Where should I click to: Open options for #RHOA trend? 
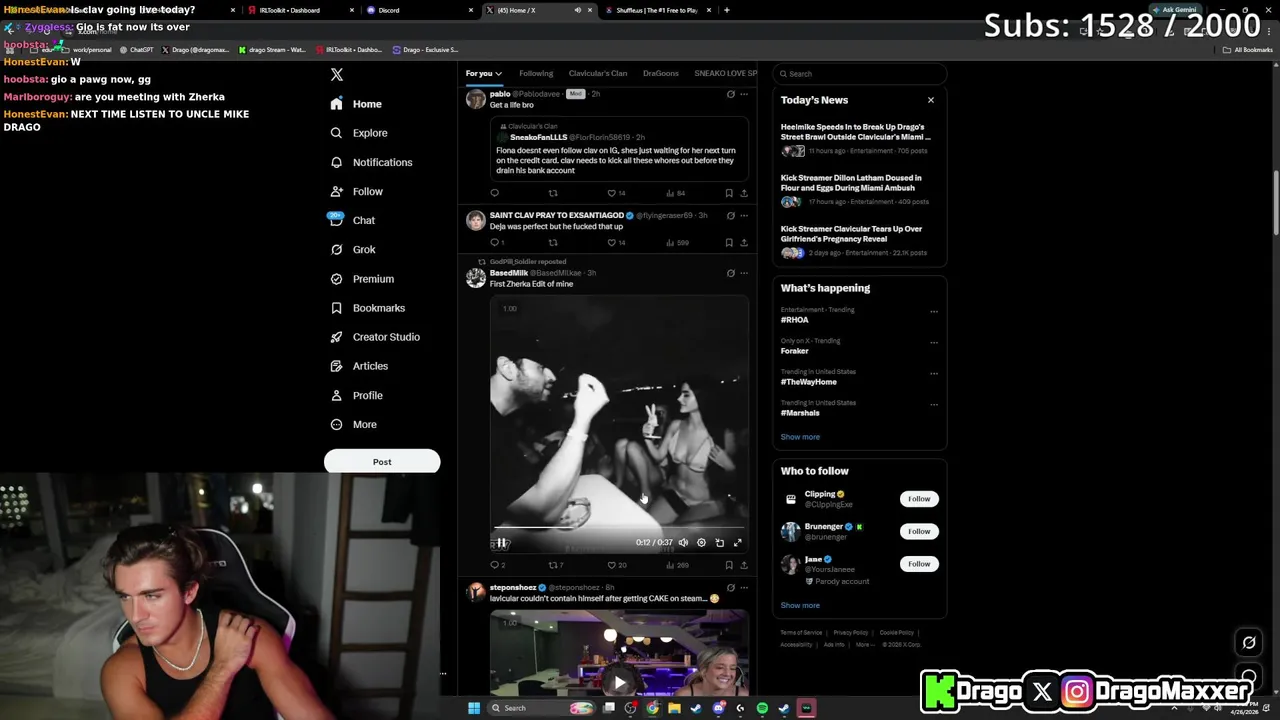pos(934,311)
